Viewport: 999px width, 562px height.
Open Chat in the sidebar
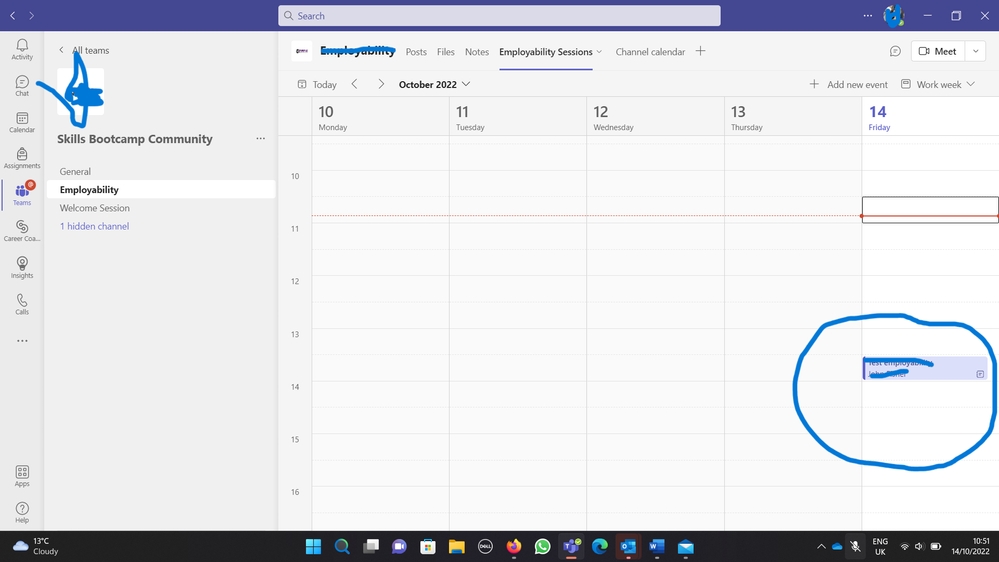click(22, 85)
